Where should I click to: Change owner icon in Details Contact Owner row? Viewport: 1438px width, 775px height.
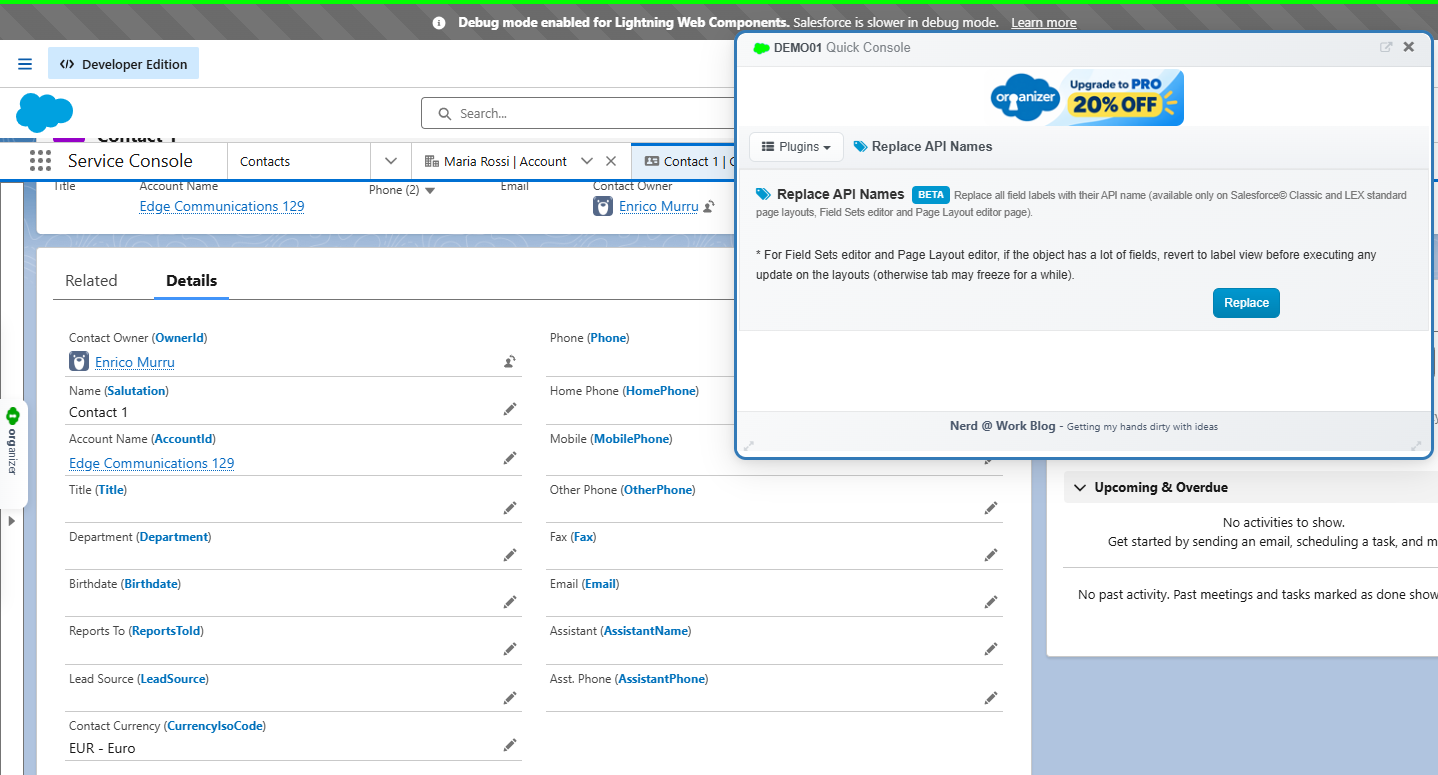510,362
